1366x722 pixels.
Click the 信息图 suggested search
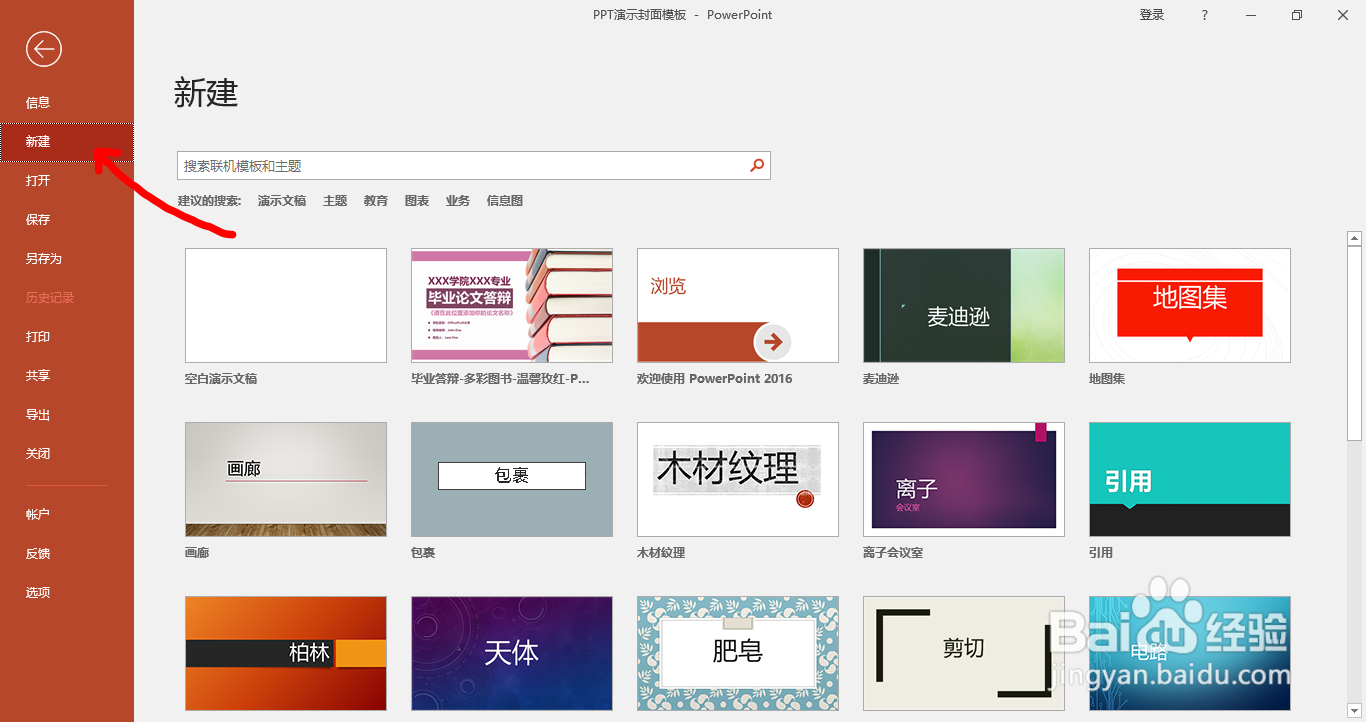tap(505, 201)
